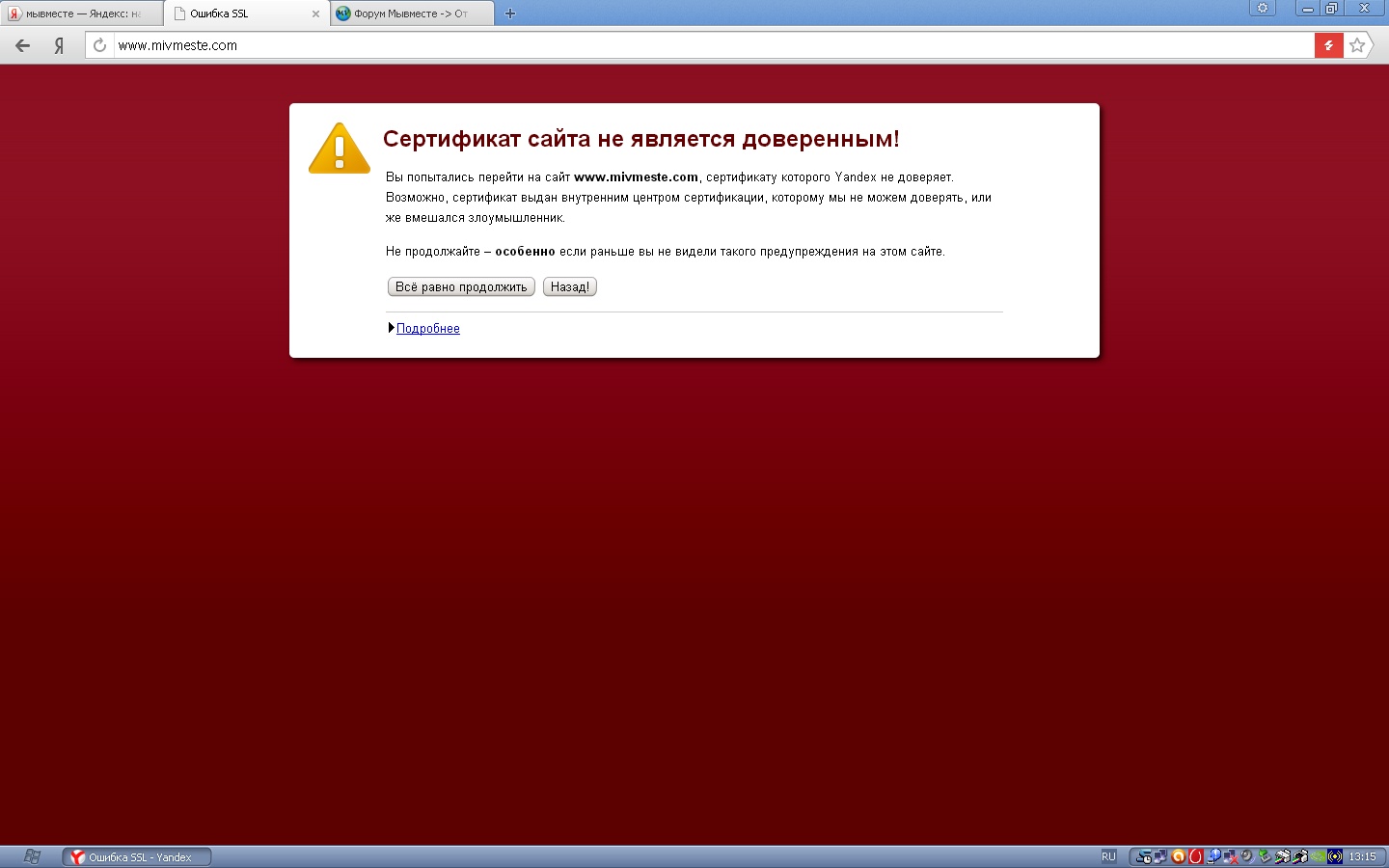Screen dimensions: 1389x868
Task: Switch to the 'Форум Мывместе' tab
Action: click(x=412, y=14)
